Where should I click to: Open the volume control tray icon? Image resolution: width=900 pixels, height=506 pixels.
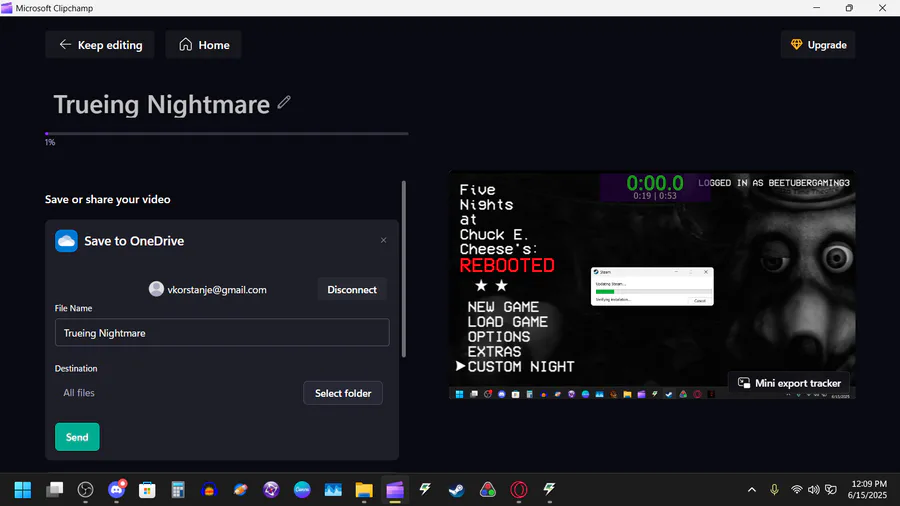[x=814, y=489]
